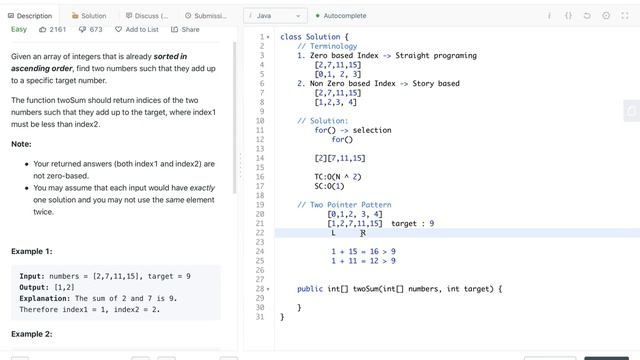Click the 'public int[] twoSum' method signature
The width and height of the screenshot is (640, 360).
400,289
